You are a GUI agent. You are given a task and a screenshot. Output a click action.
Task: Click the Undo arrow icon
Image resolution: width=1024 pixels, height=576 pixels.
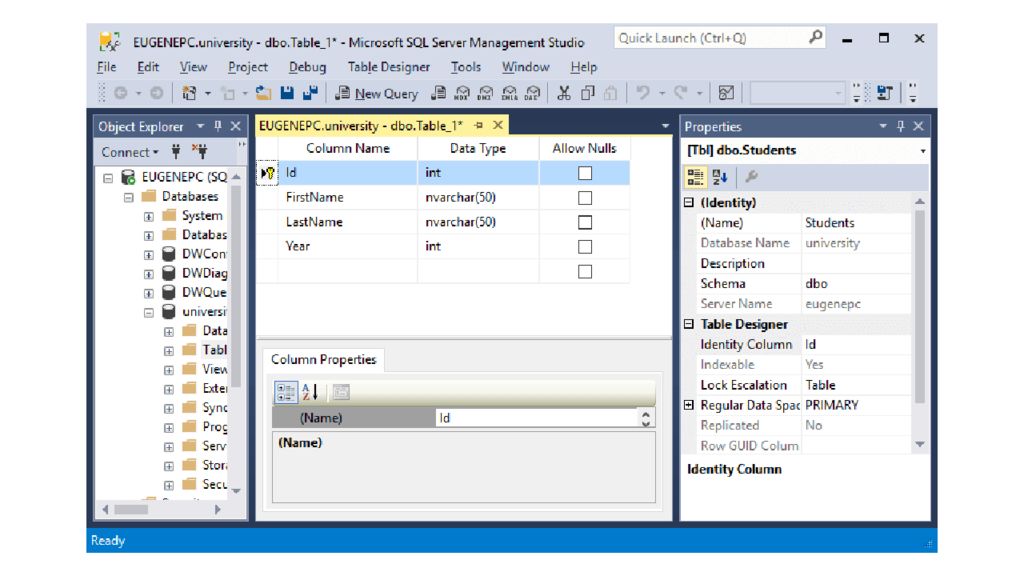point(643,93)
